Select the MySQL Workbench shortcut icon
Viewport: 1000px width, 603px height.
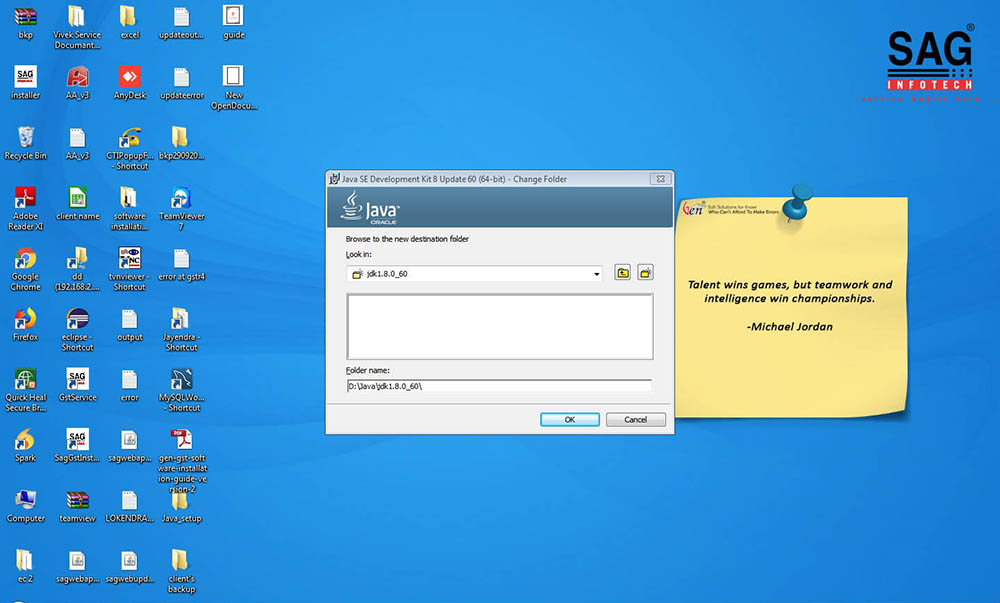click(181, 380)
